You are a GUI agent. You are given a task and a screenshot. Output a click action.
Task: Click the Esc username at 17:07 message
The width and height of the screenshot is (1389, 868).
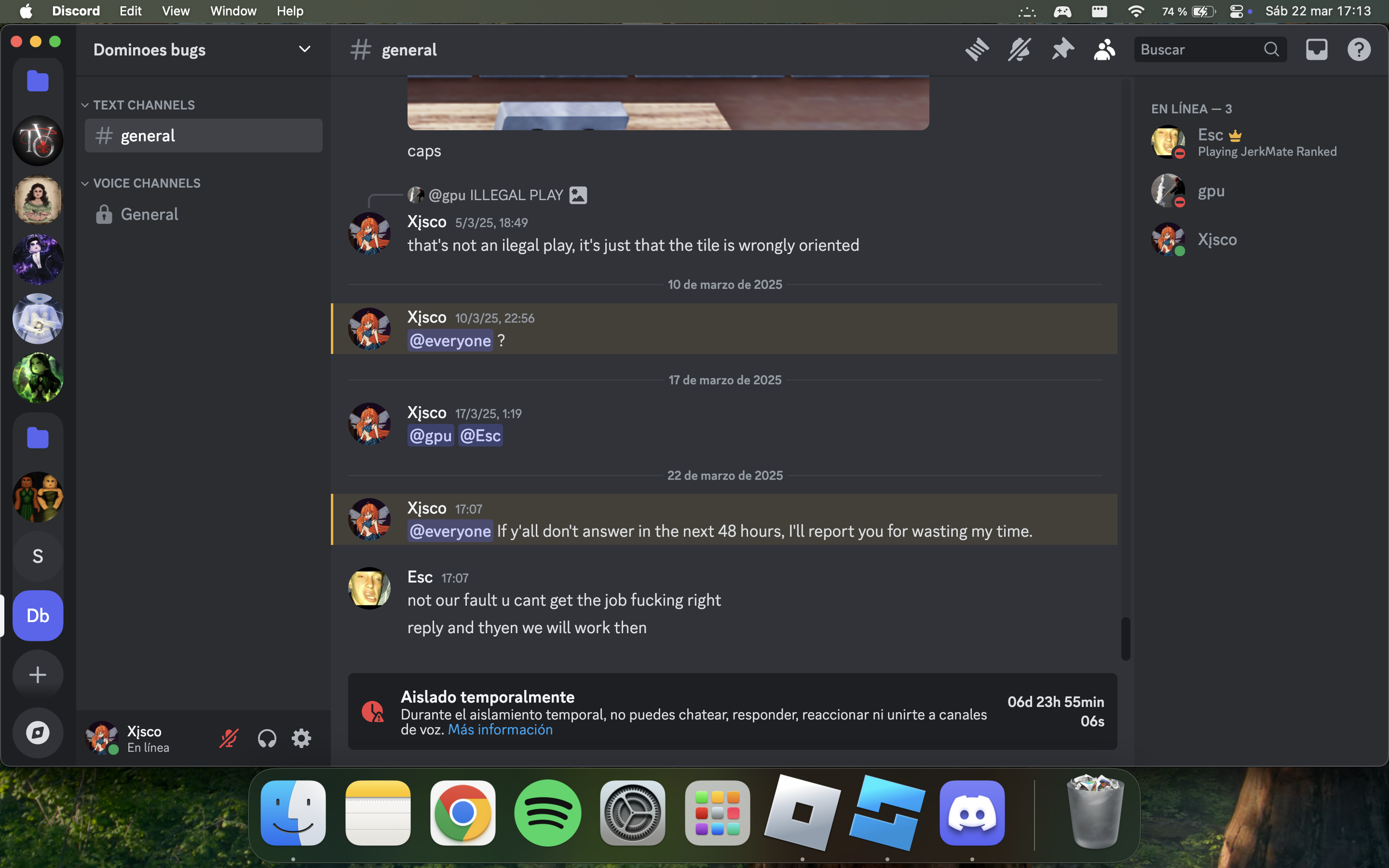tap(420, 577)
